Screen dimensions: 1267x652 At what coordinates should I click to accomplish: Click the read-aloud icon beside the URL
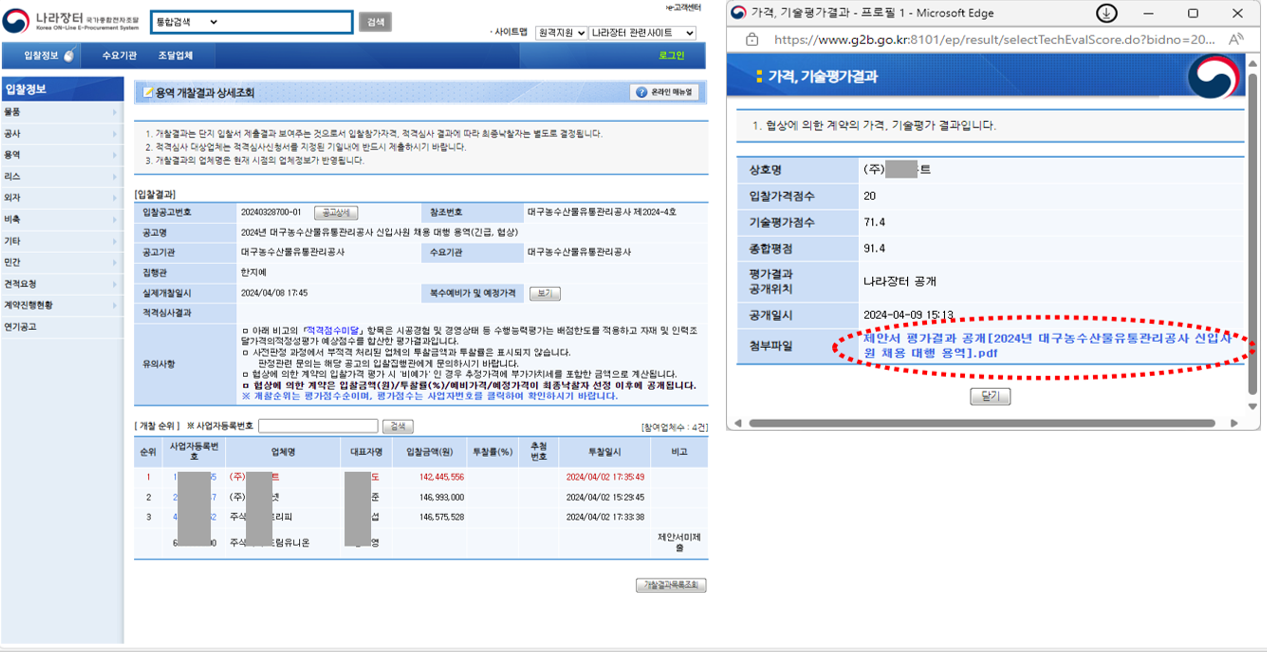pos(1236,40)
